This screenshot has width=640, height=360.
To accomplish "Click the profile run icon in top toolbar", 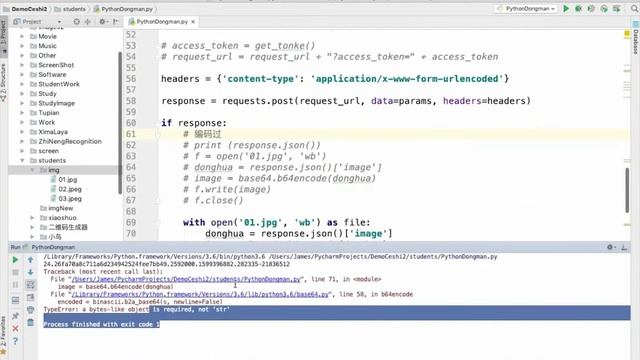I will pos(604,9).
